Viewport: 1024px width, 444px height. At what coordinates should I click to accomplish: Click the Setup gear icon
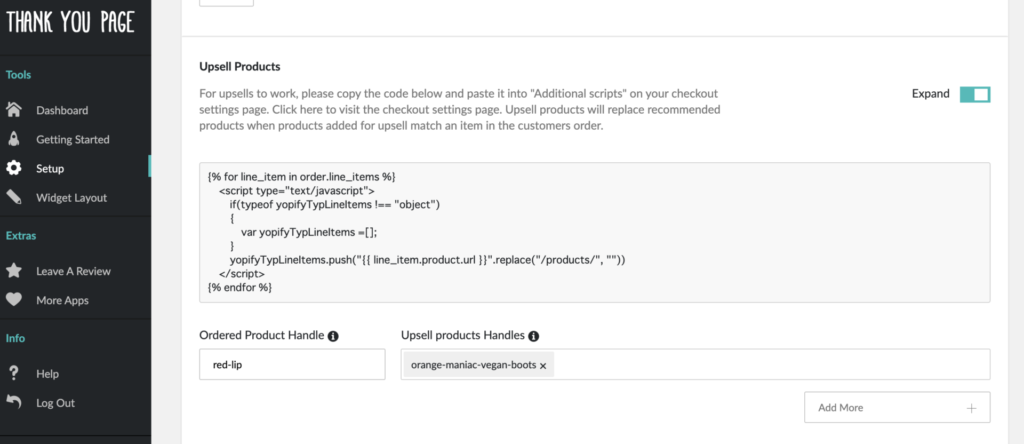[x=14, y=168]
